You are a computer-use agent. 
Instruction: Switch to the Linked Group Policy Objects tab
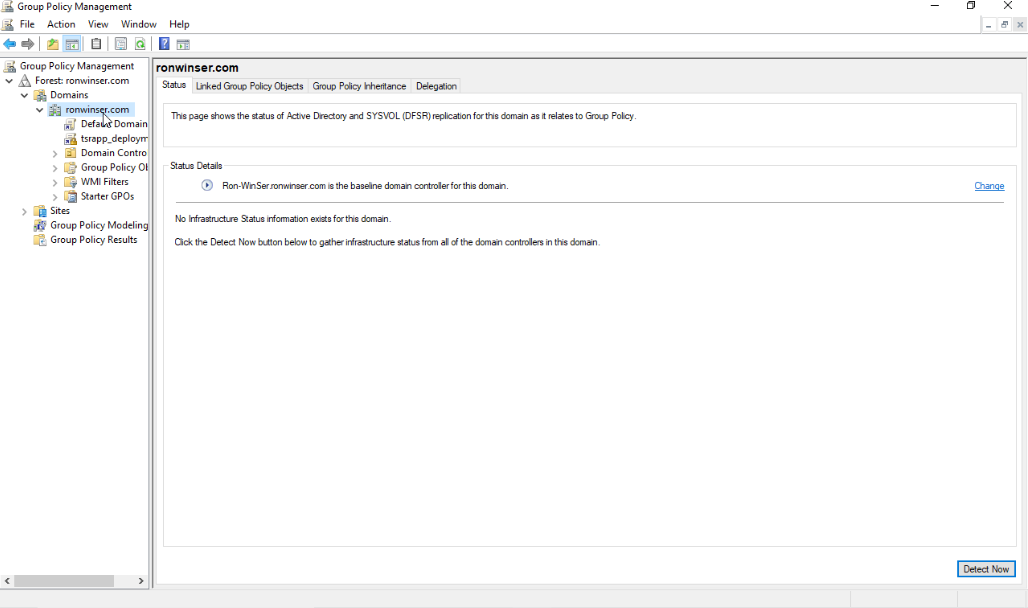click(249, 86)
